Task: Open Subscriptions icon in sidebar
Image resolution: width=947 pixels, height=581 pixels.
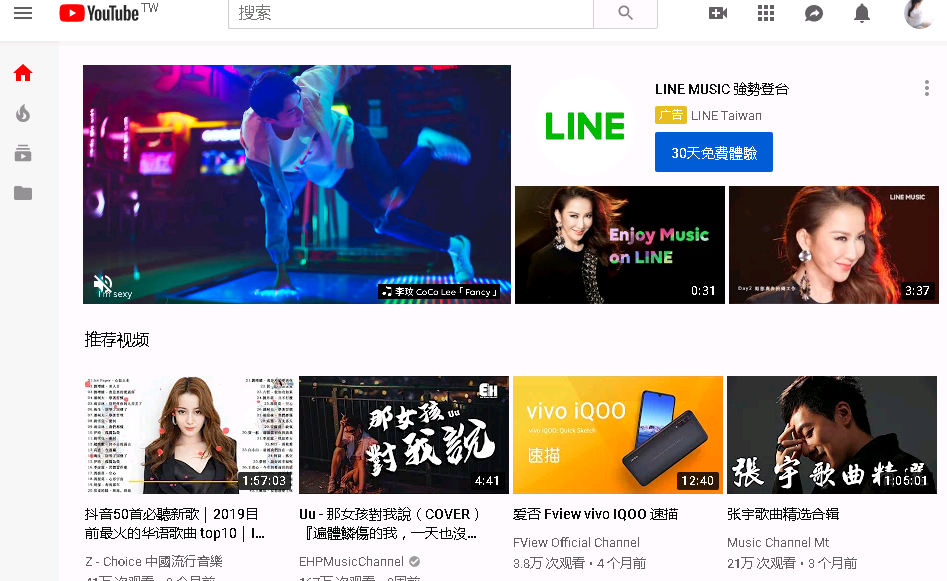Action: point(23,153)
